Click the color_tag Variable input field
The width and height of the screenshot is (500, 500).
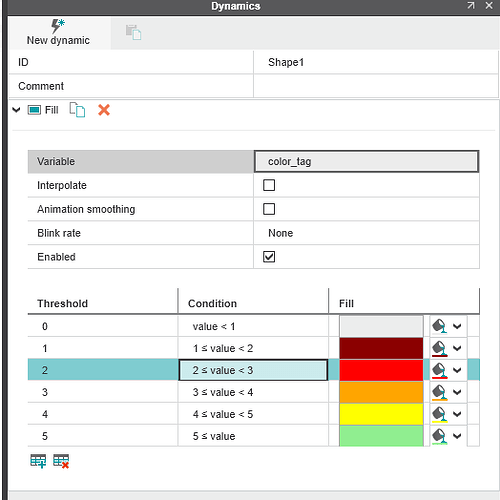click(367, 161)
